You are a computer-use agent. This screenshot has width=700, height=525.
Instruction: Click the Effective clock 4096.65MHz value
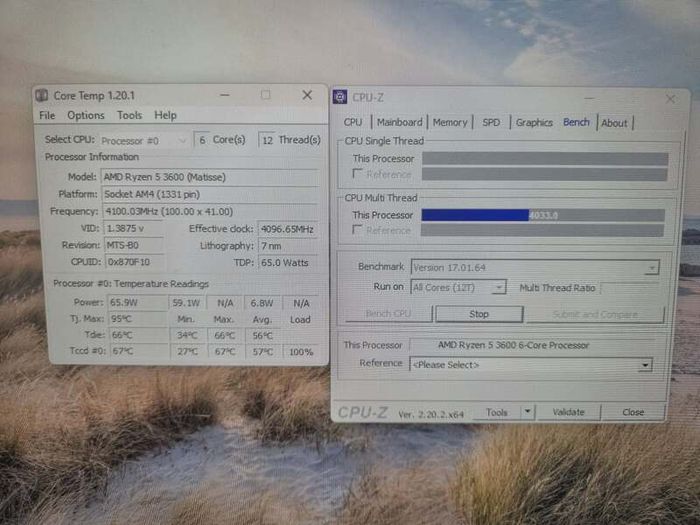pos(288,229)
